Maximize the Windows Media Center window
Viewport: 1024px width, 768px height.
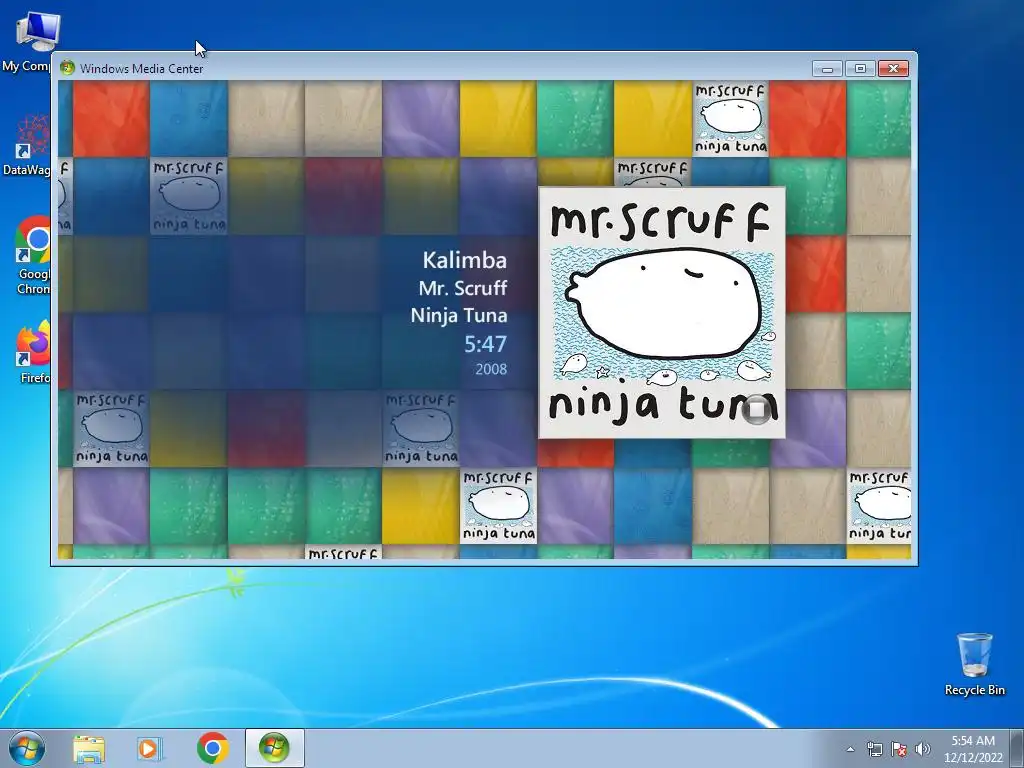point(860,69)
